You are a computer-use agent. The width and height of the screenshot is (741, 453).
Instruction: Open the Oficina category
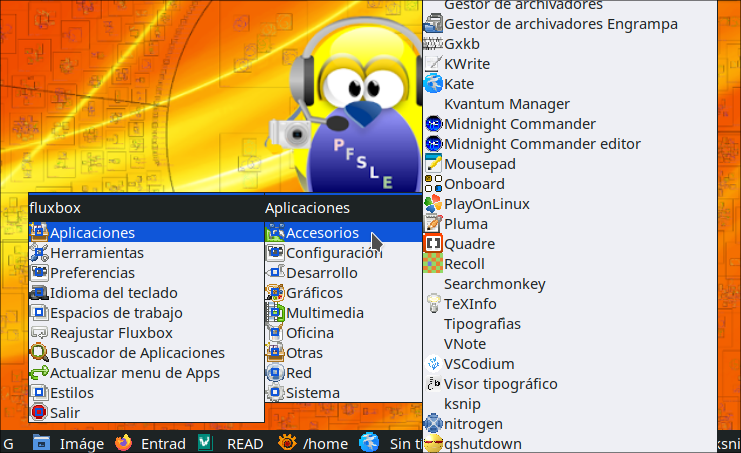344,333
